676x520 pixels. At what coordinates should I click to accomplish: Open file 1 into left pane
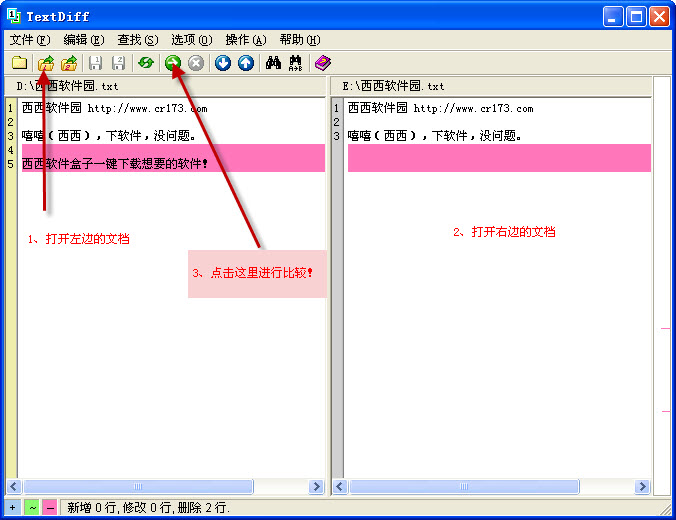tap(46, 63)
